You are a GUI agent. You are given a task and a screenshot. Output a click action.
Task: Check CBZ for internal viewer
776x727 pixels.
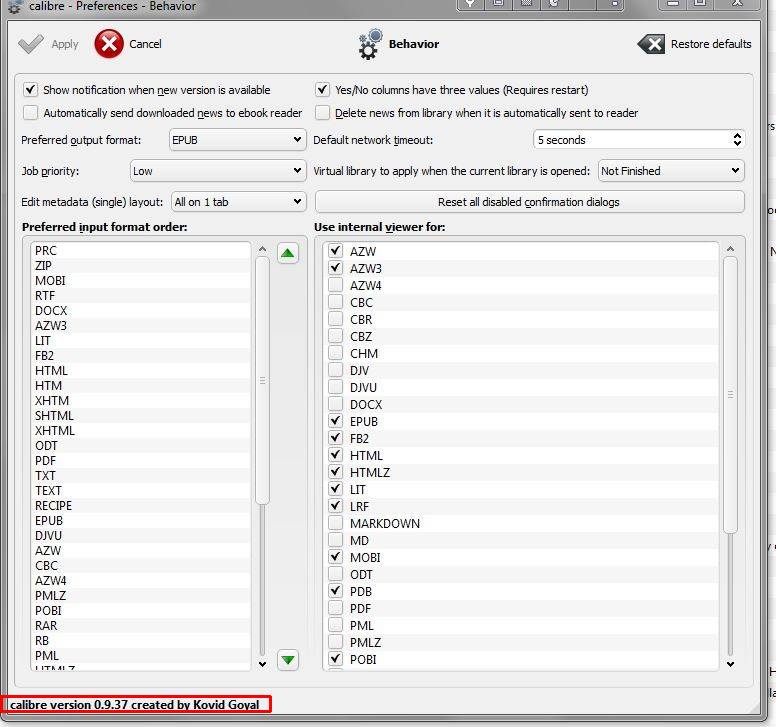(x=336, y=336)
